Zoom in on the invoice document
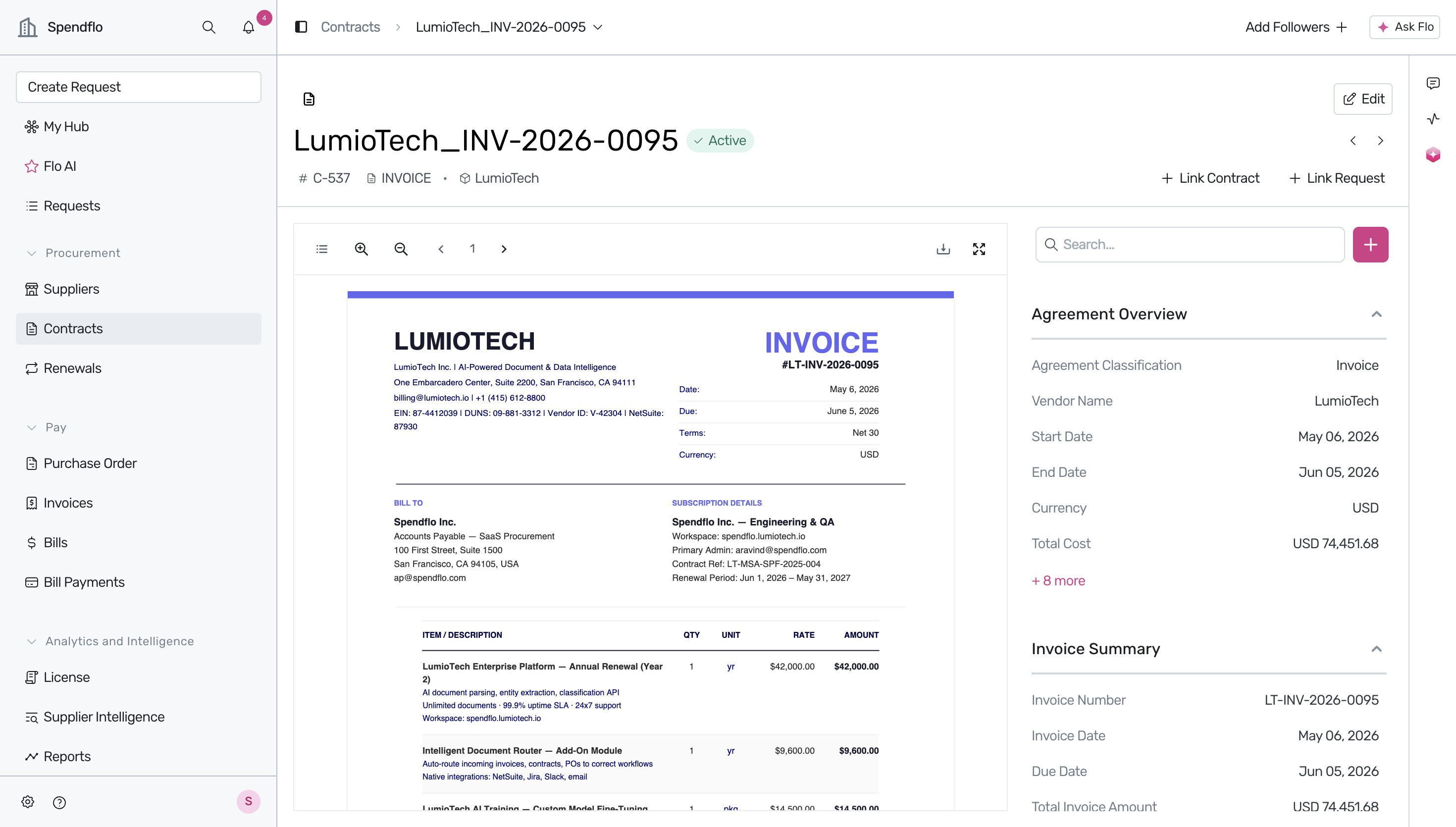The width and height of the screenshot is (1456, 827). coord(361,249)
